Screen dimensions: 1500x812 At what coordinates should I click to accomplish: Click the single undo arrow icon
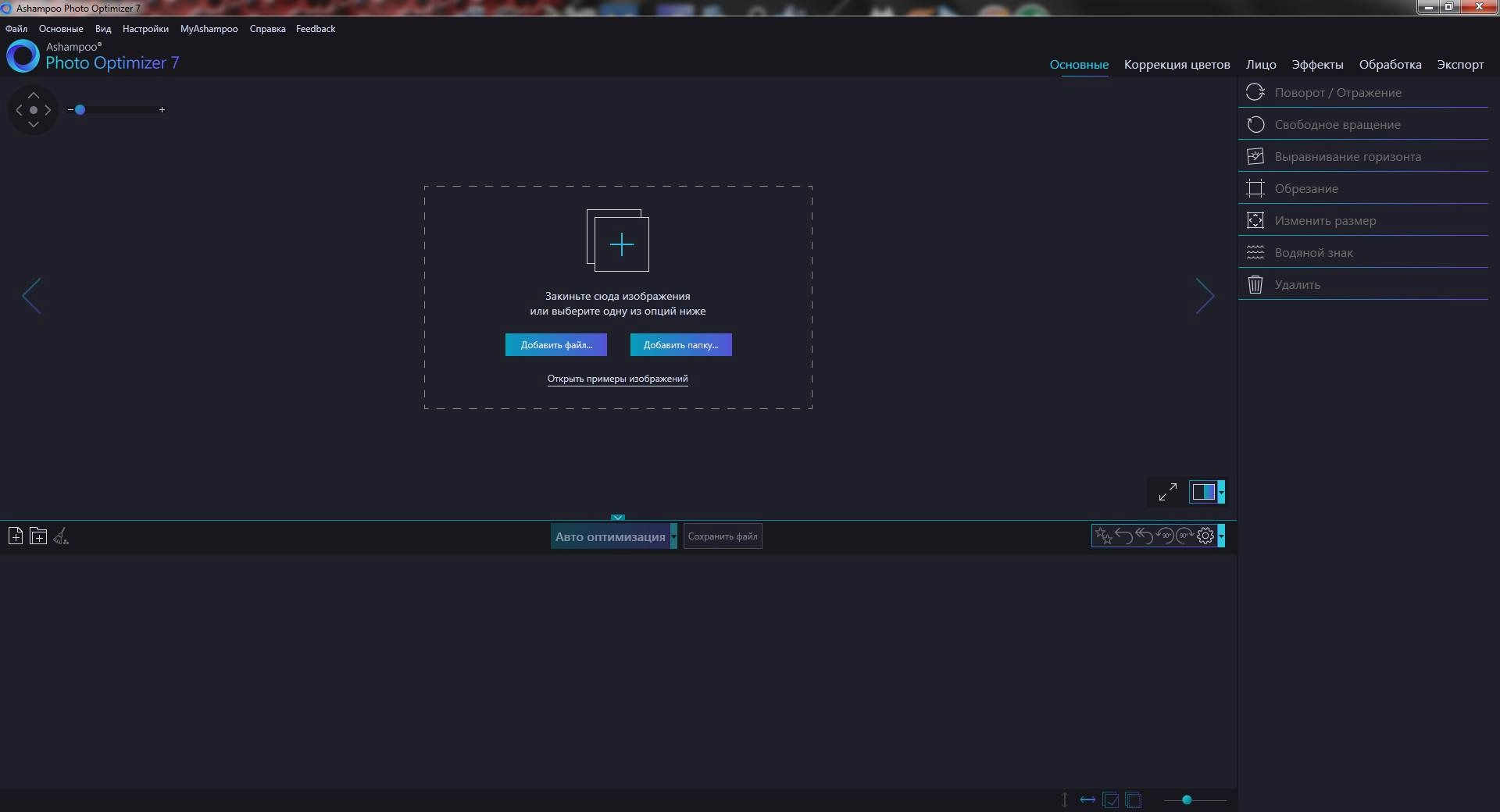(x=1123, y=536)
